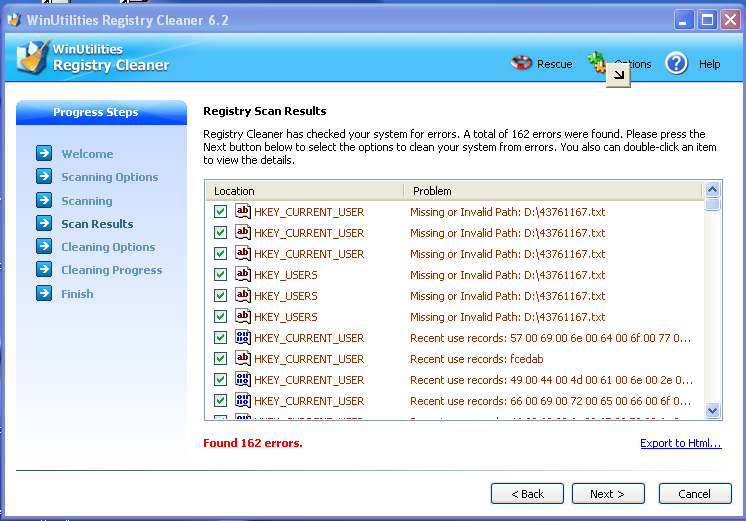Uncheck the second HKEY_CURRENT_USER row checkbox
746x521 pixels.
[220, 232]
